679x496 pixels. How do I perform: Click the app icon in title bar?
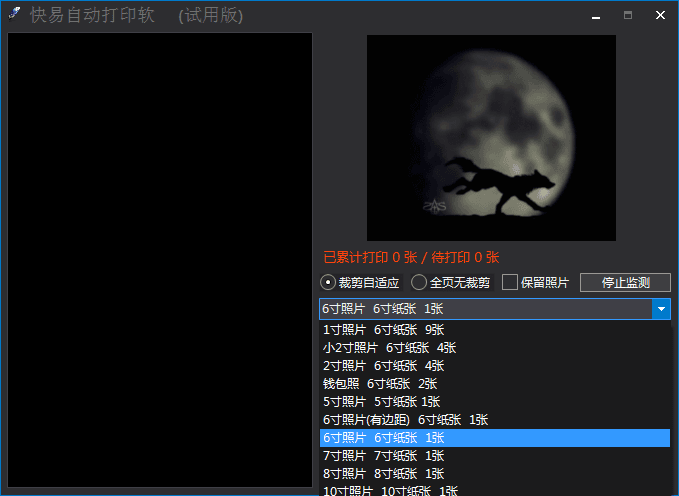pyautogui.click(x=15, y=14)
